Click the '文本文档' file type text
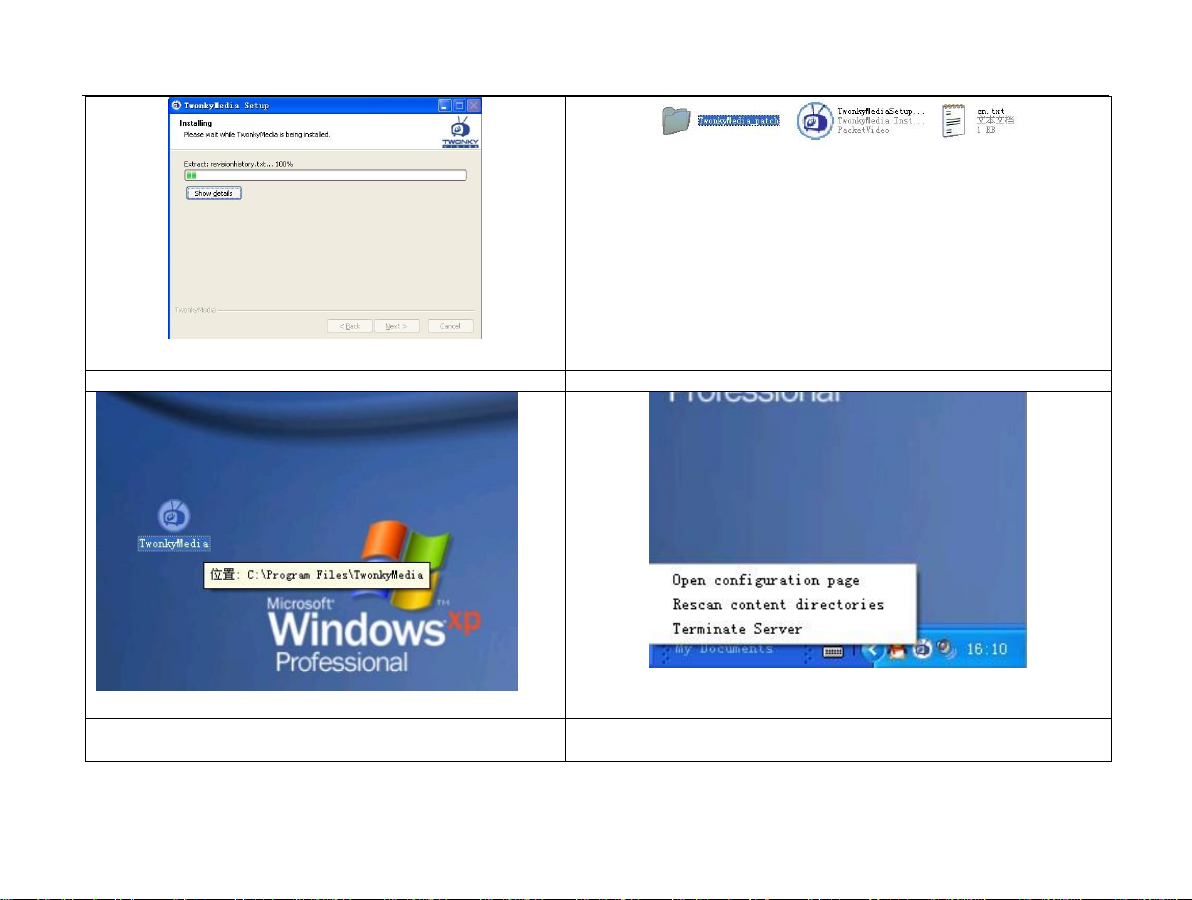1192x900 pixels. point(995,120)
